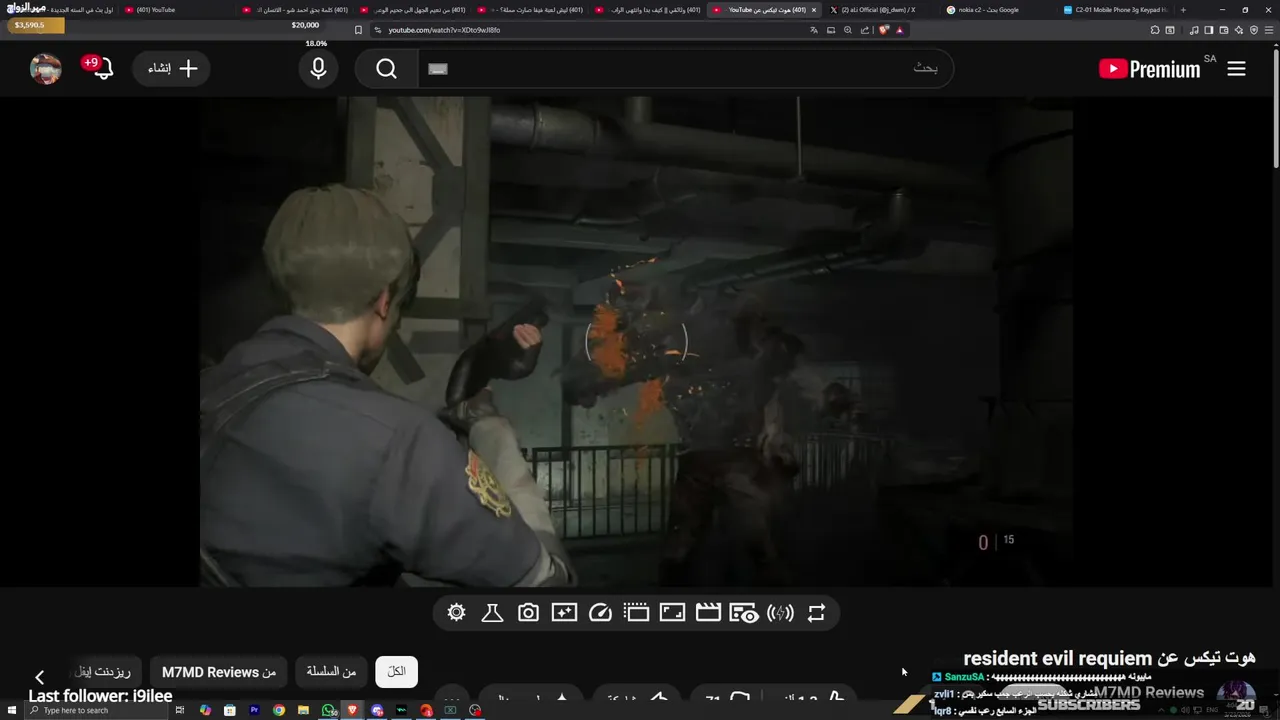Open the speedometer playback speed icon
This screenshot has height=720, width=1280.
pyautogui.click(x=600, y=613)
